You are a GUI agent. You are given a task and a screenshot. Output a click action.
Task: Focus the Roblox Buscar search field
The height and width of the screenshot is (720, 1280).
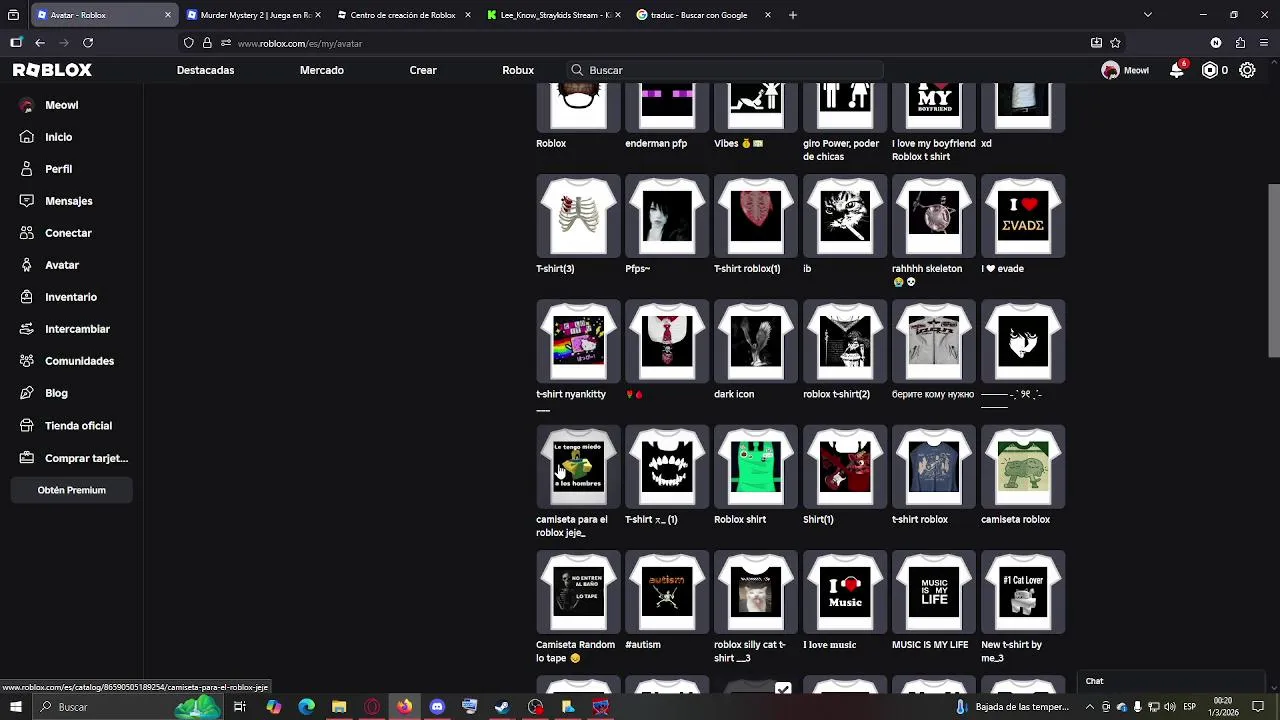pos(724,70)
